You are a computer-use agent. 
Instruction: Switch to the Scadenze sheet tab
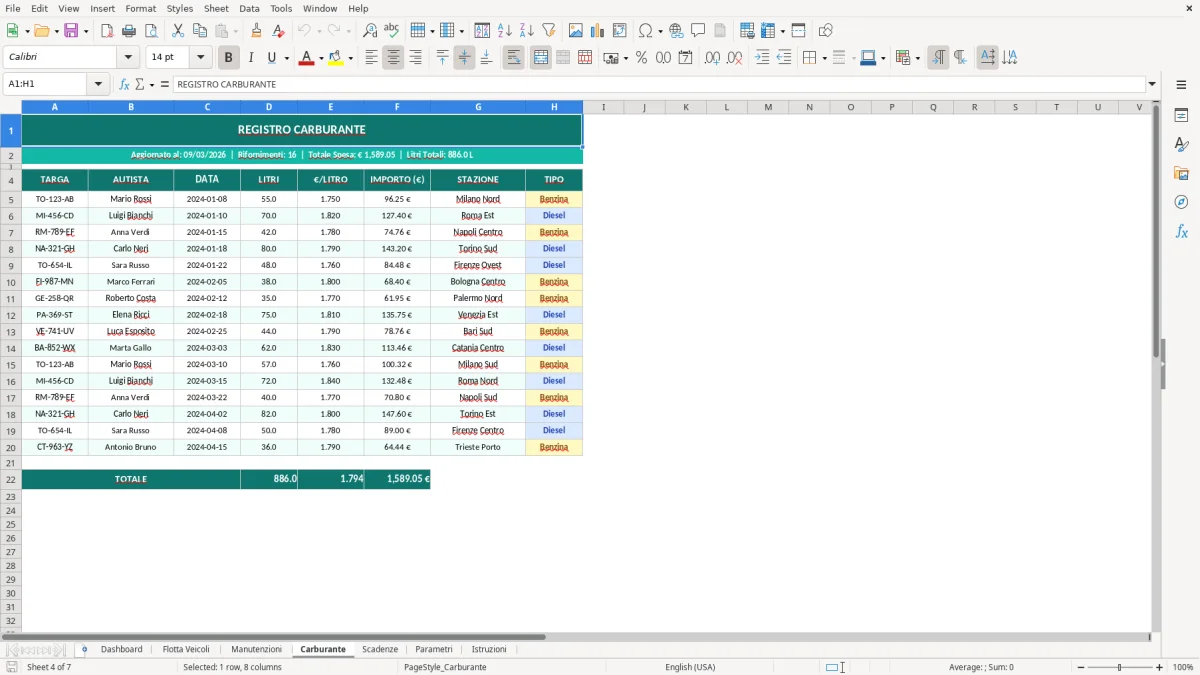pos(380,650)
